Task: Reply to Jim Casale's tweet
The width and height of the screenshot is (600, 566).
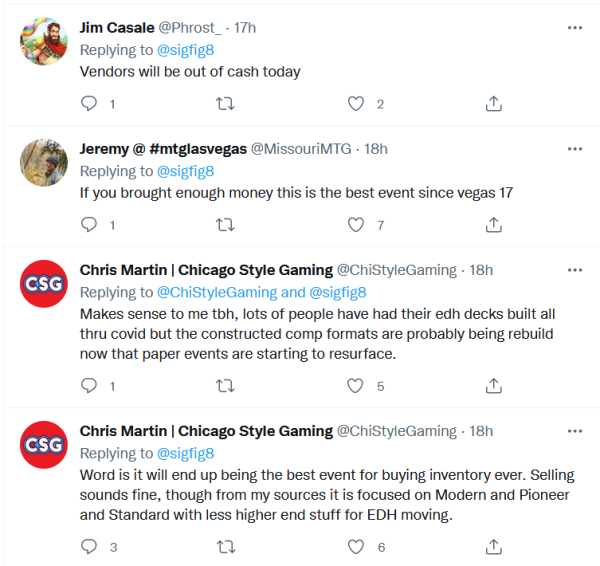Action: (x=89, y=103)
